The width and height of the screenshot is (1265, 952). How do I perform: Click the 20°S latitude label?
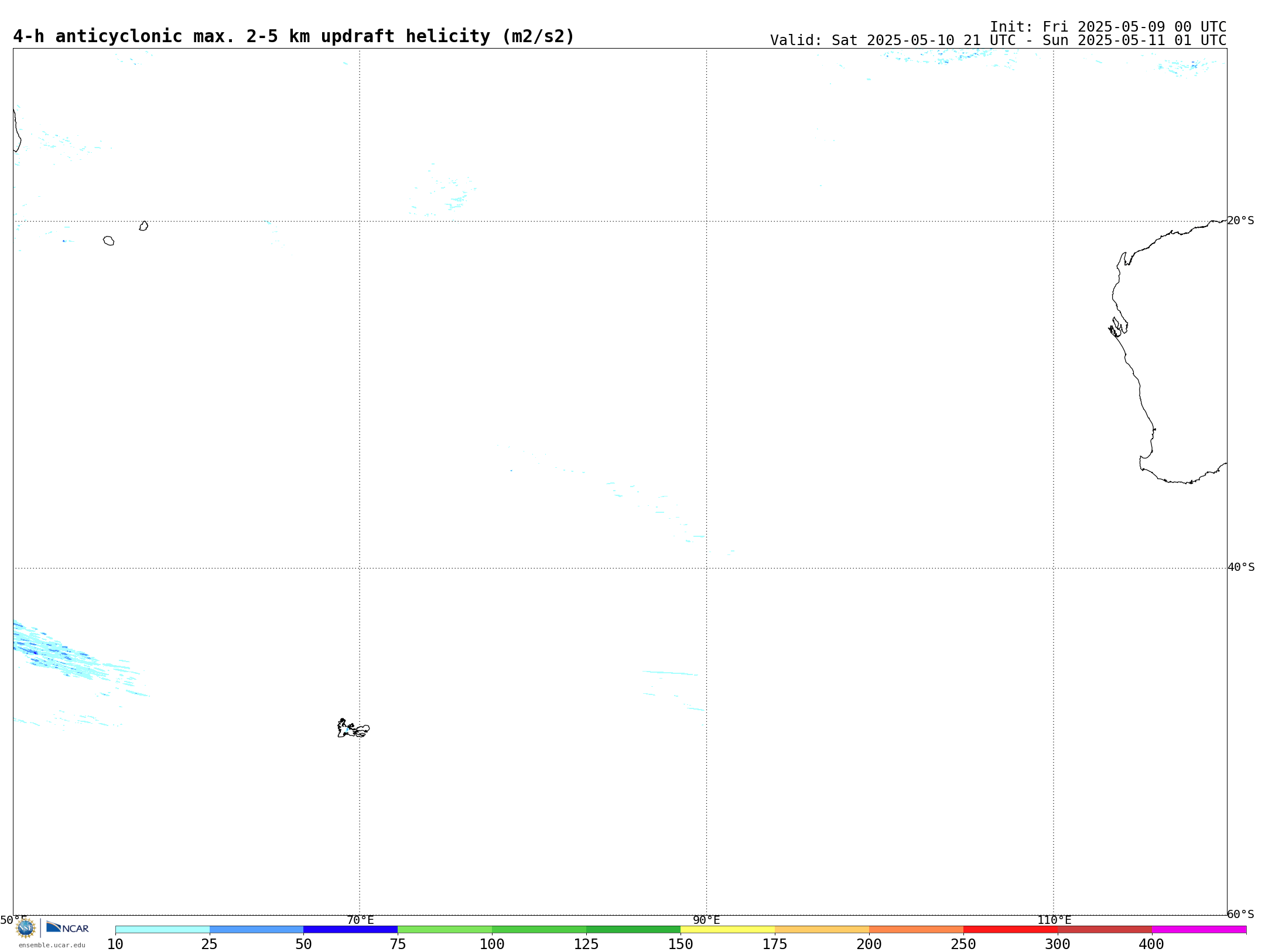pos(1240,221)
